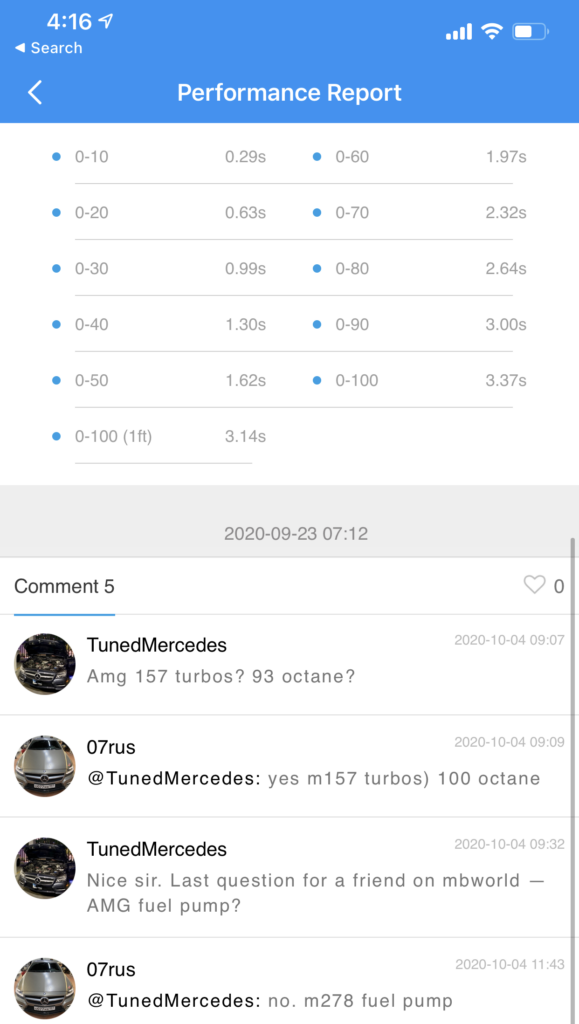Select the 0-60 1.97s result row
Screen dimensions: 579x1024
click(x=421, y=157)
